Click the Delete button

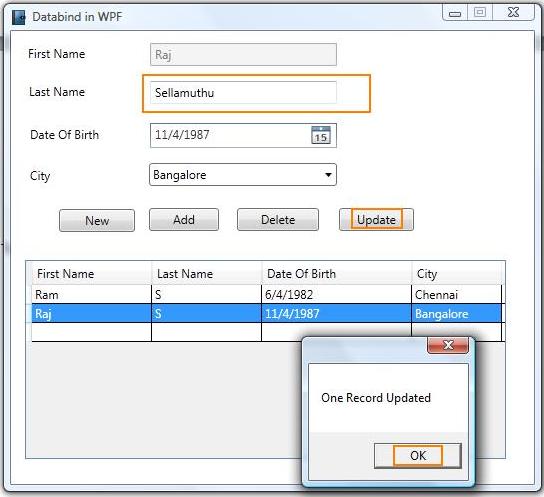coord(278,220)
